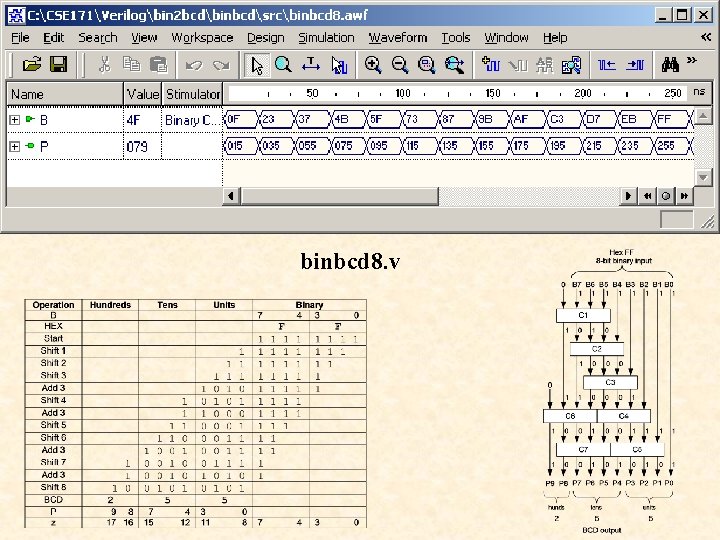Click the Zoom In magnifier icon
This screenshot has width=720, height=540.
(x=372, y=65)
